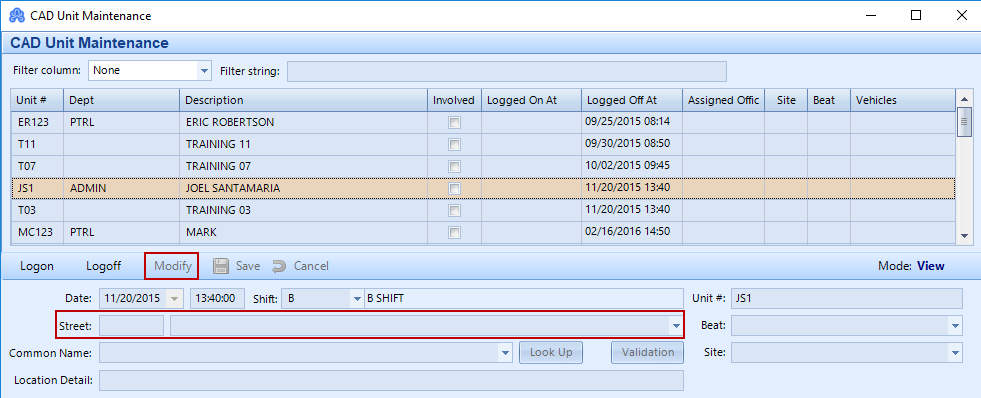Viewport: 981px width, 398px height.
Task: Open the Filter column dropdown
Action: (204, 71)
